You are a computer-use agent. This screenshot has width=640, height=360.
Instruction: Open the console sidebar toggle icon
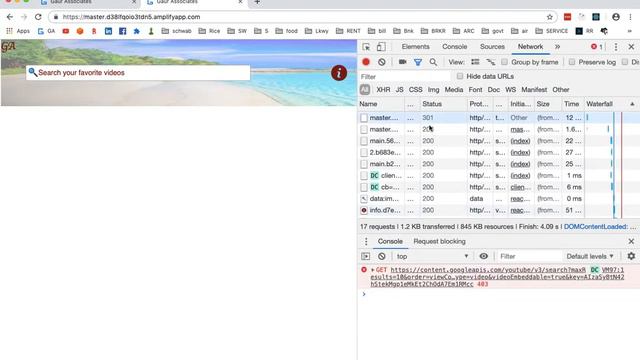366,256
